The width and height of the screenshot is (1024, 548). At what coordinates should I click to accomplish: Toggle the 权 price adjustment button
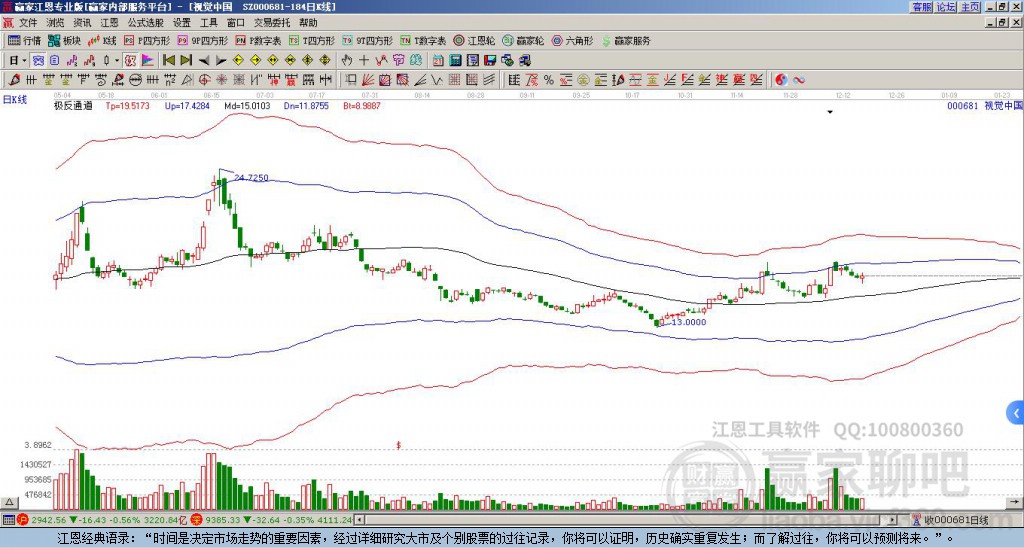pos(130,61)
